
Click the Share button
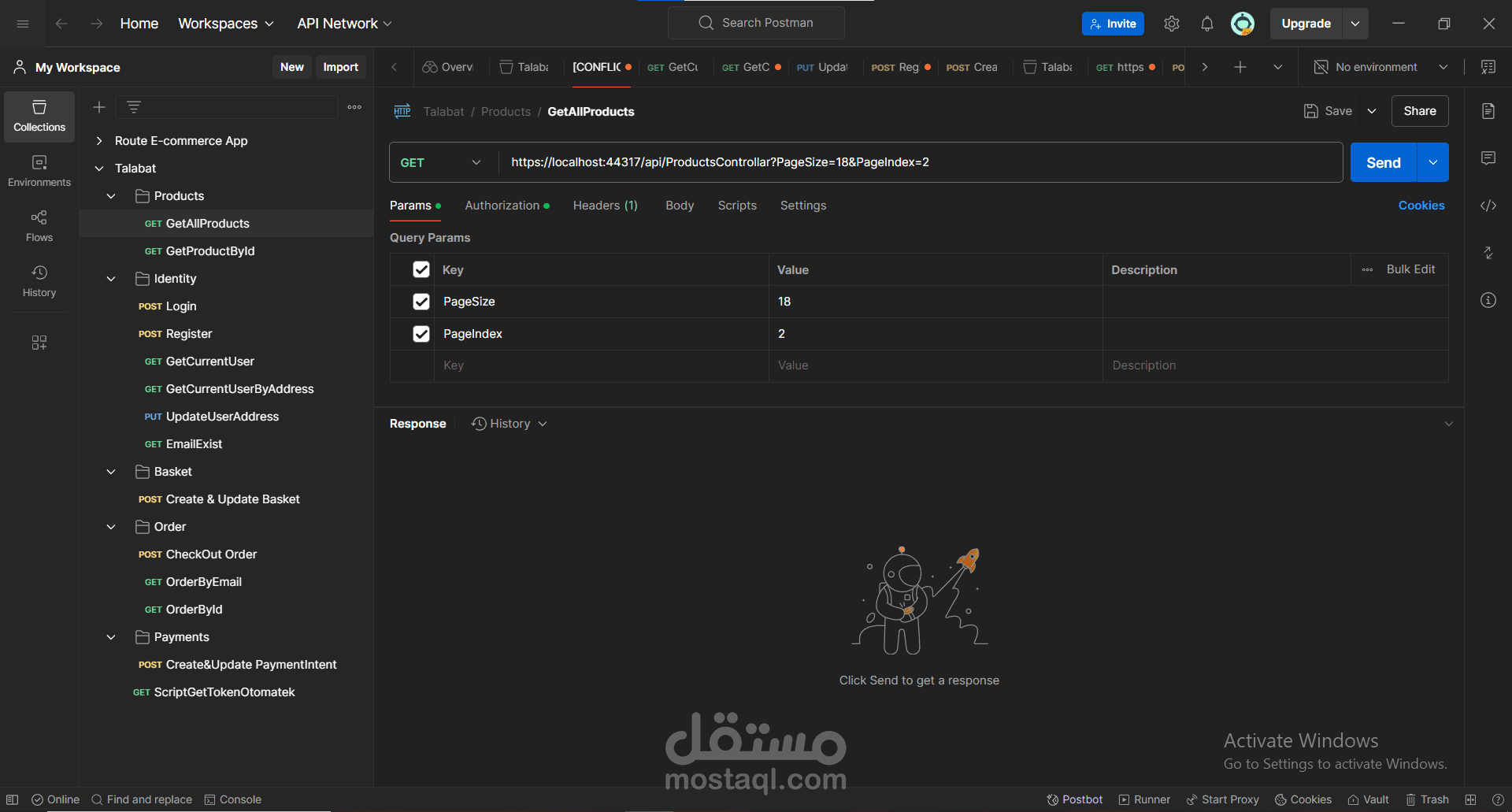[1420, 111]
